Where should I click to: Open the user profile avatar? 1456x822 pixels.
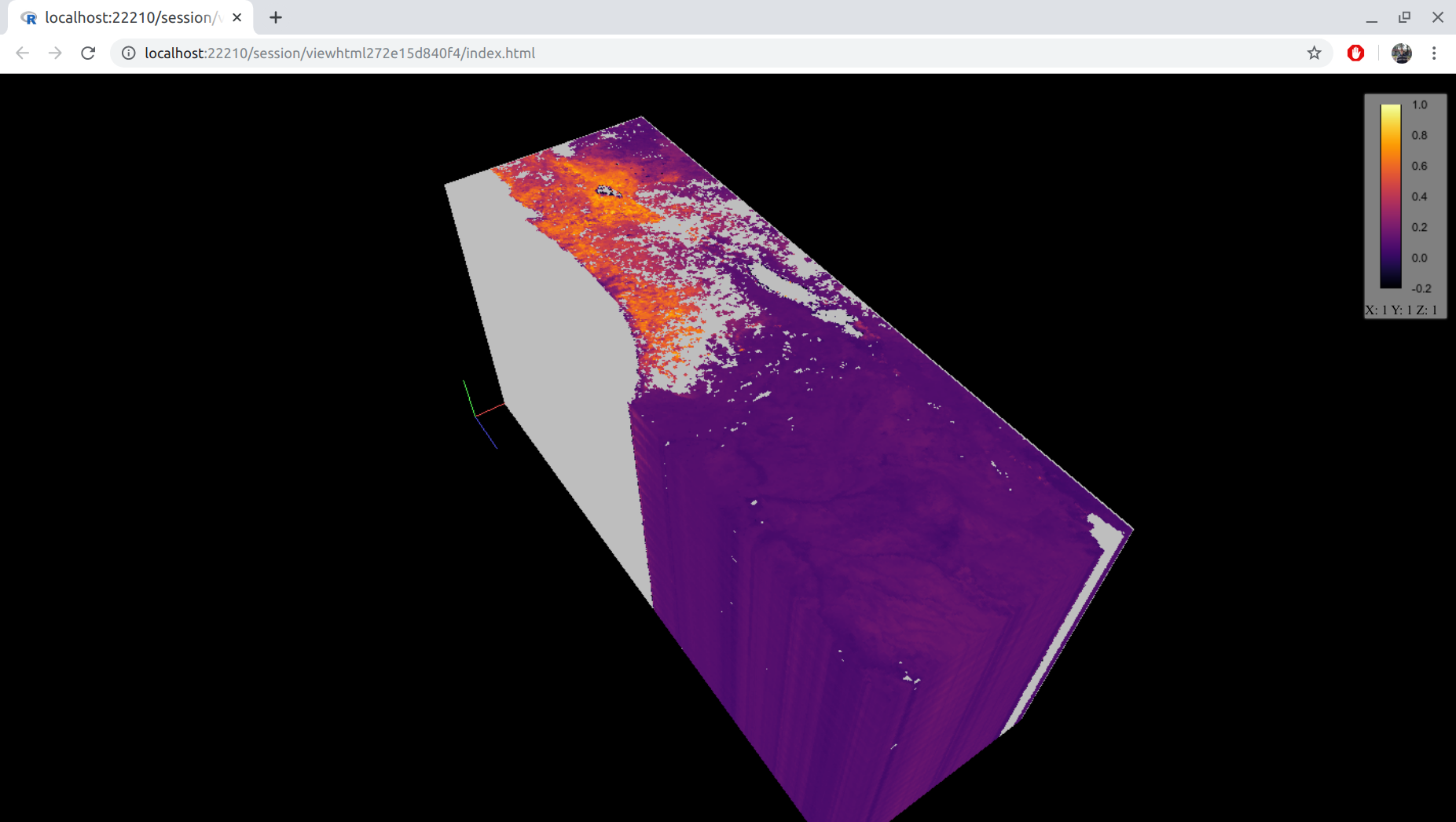(x=1401, y=53)
